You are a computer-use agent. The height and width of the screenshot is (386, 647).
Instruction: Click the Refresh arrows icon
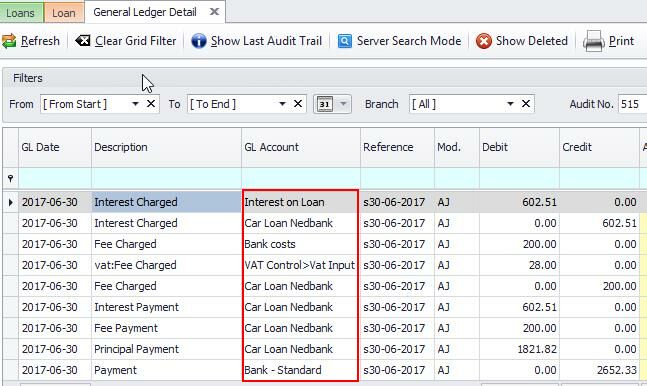(9, 41)
